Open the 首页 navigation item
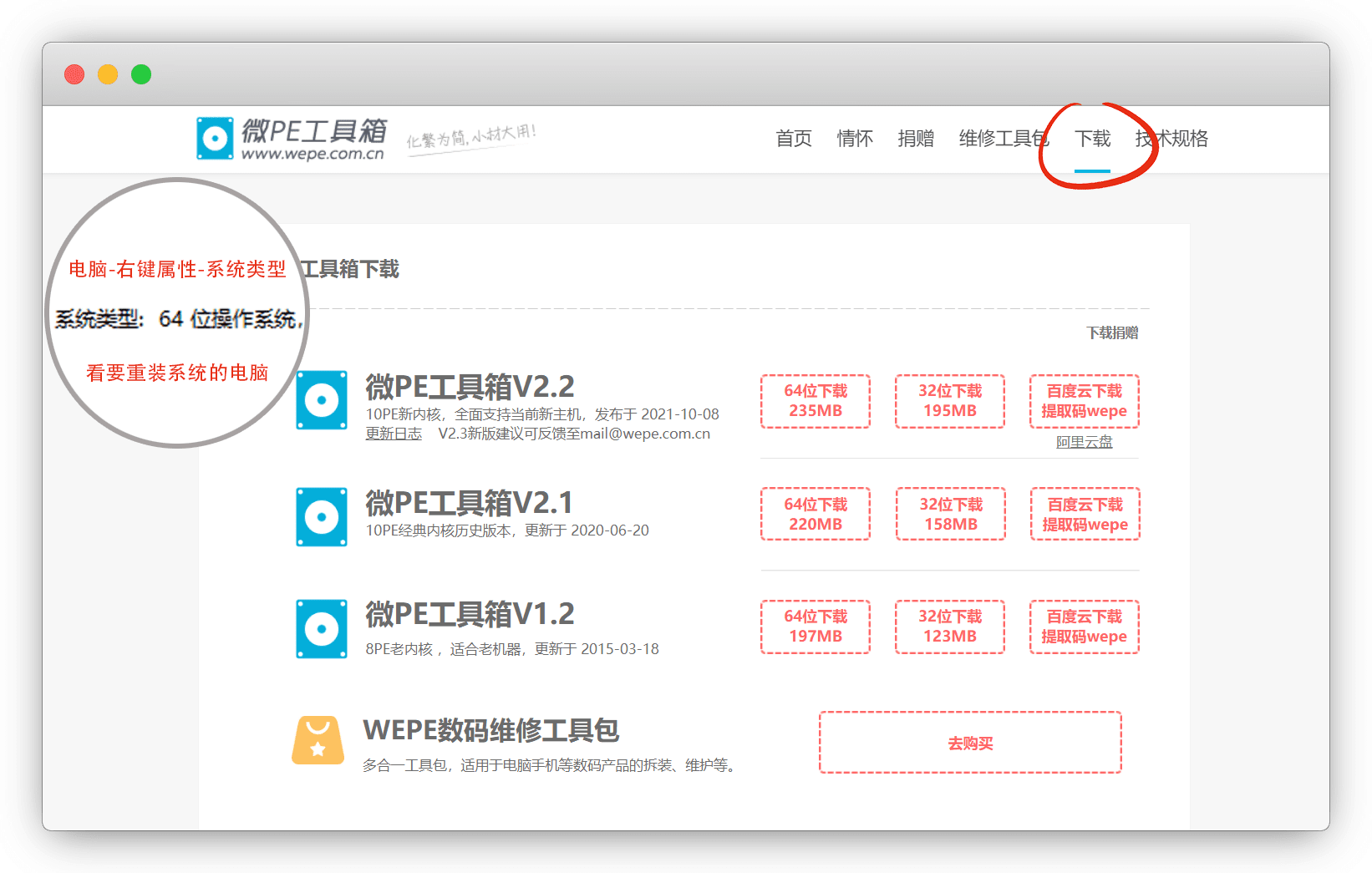Image resolution: width=1372 pixels, height=873 pixels. pyautogui.click(x=793, y=139)
